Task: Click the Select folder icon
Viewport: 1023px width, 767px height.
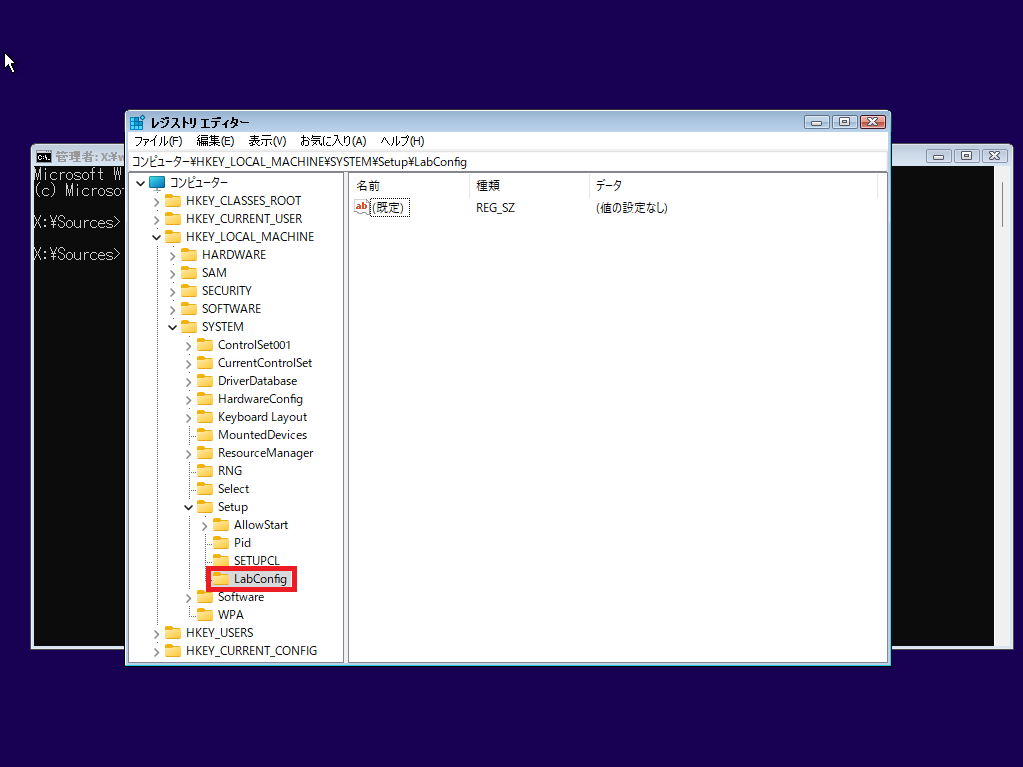Action: click(x=205, y=489)
